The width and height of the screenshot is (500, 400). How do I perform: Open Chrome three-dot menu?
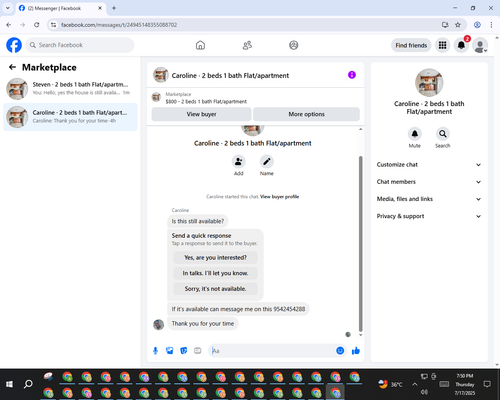pos(491,25)
